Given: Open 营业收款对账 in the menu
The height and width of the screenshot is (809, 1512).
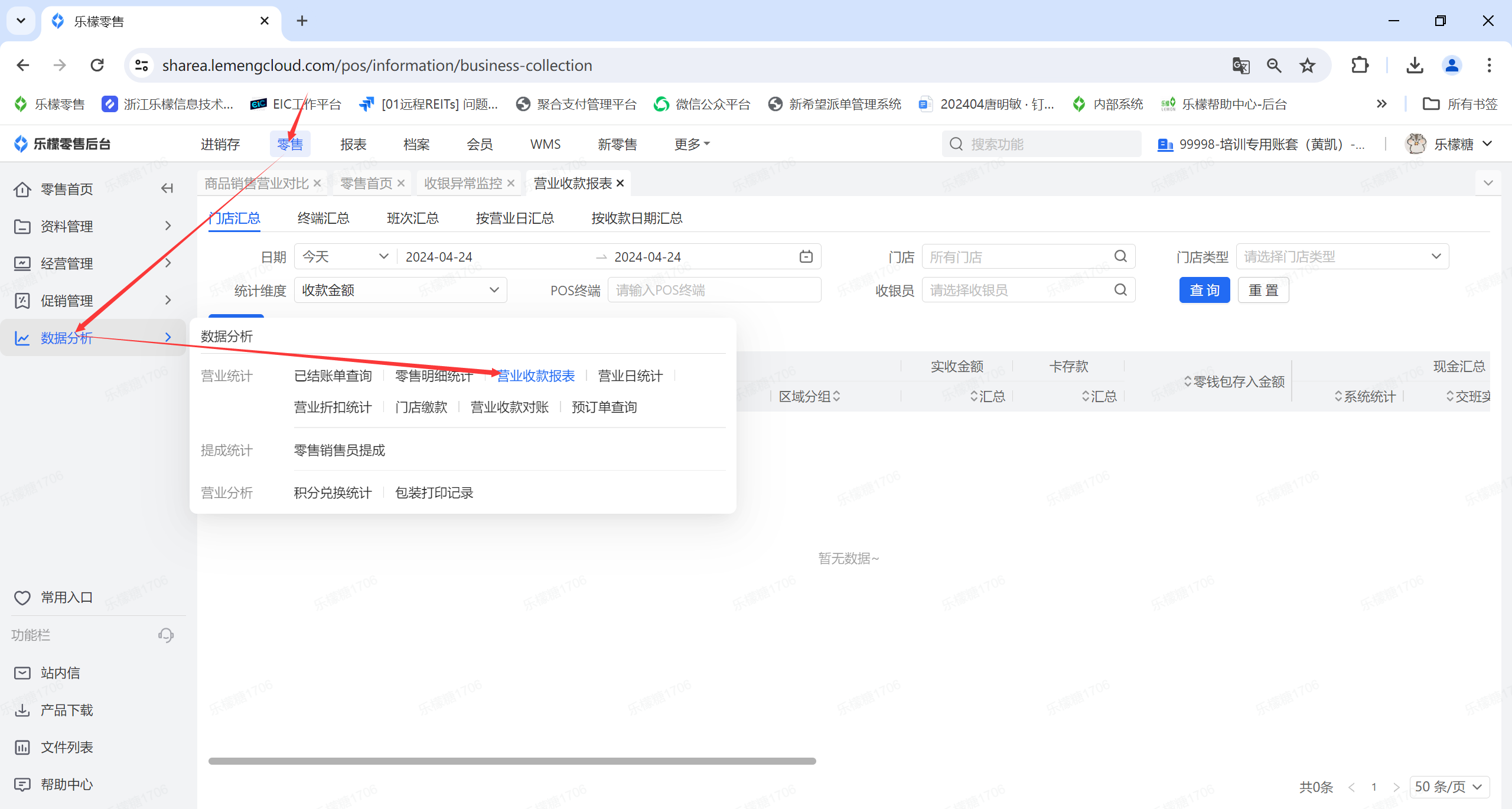Looking at the screenshot, I should [x=510, y=407].
